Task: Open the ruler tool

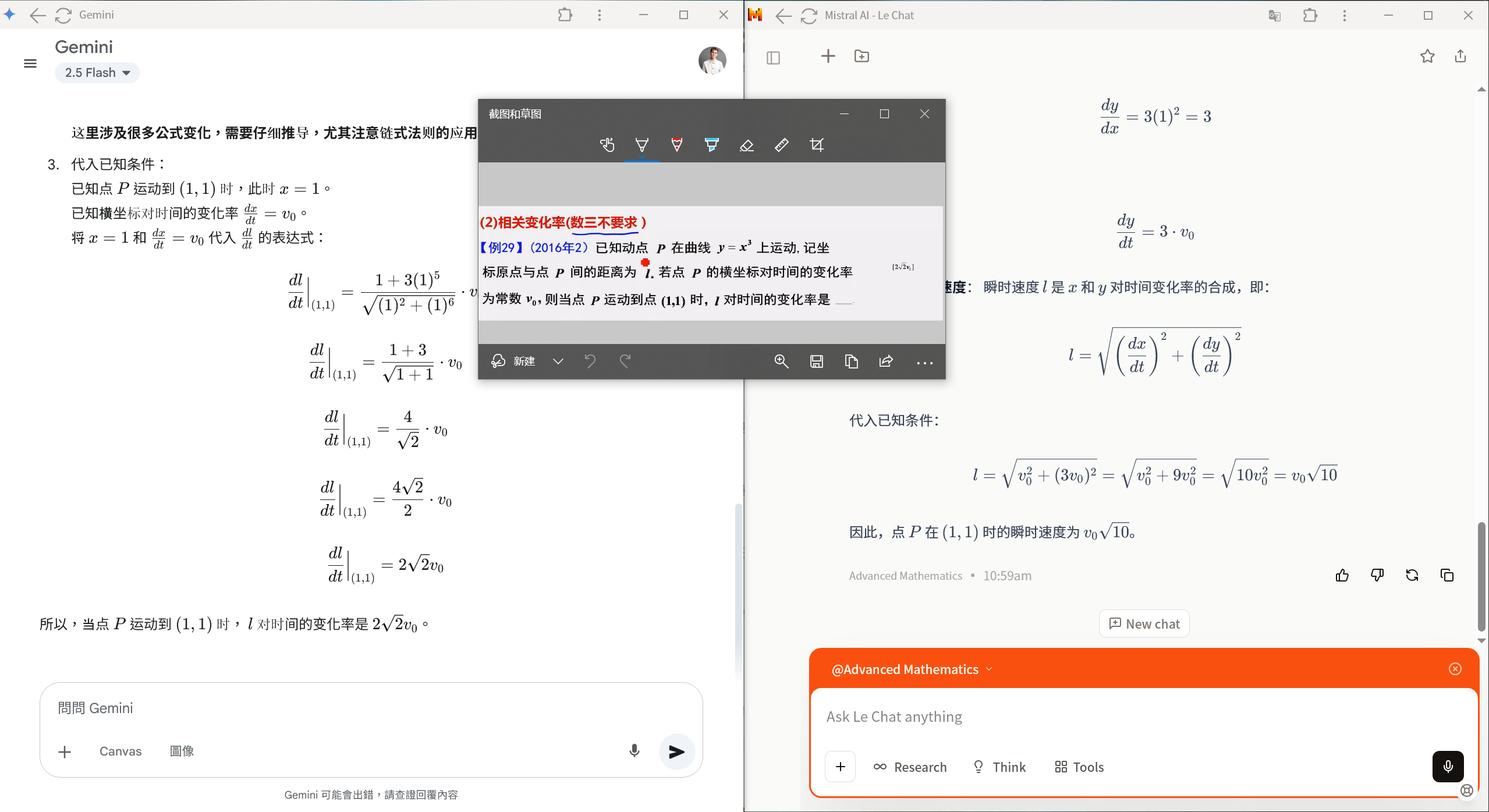Action: click(781, 145)
